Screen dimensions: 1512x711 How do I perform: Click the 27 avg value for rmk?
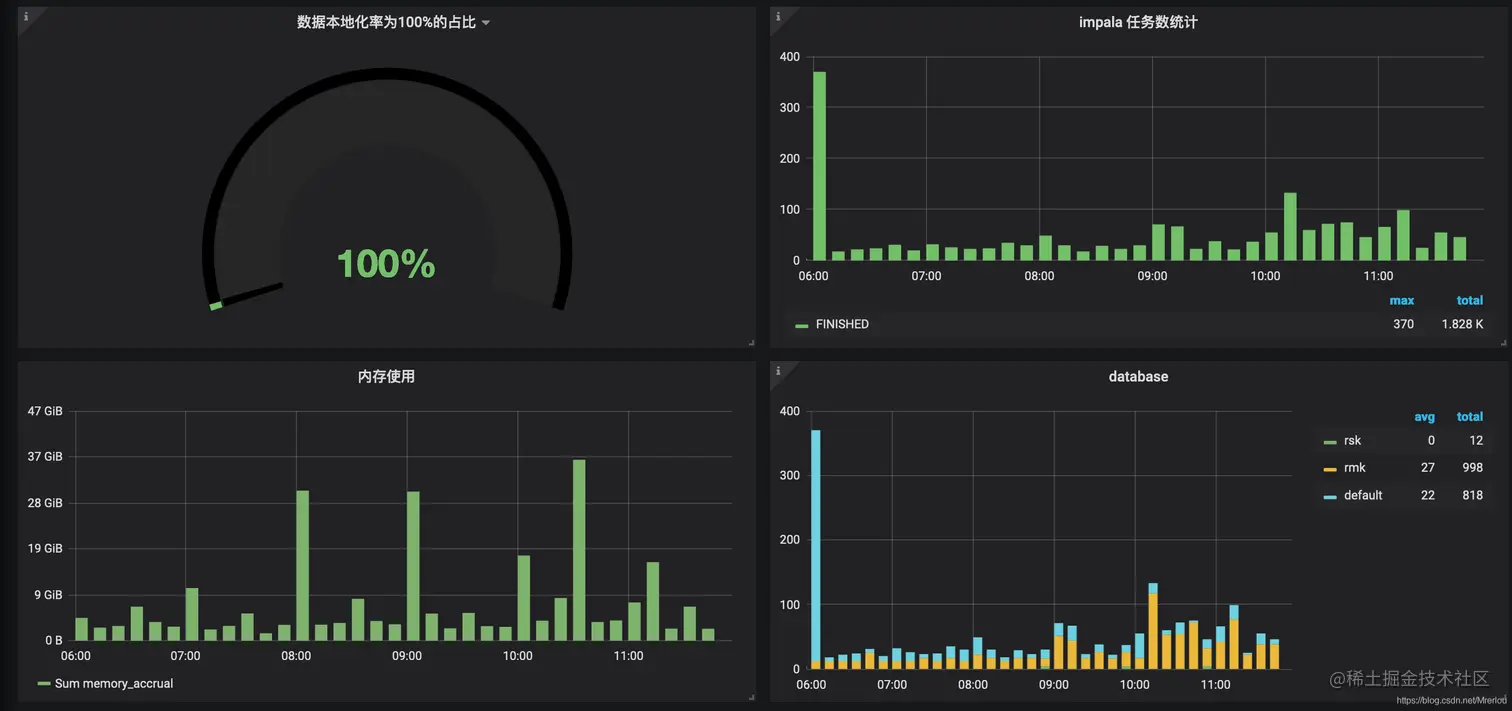tap(1428, 468)
